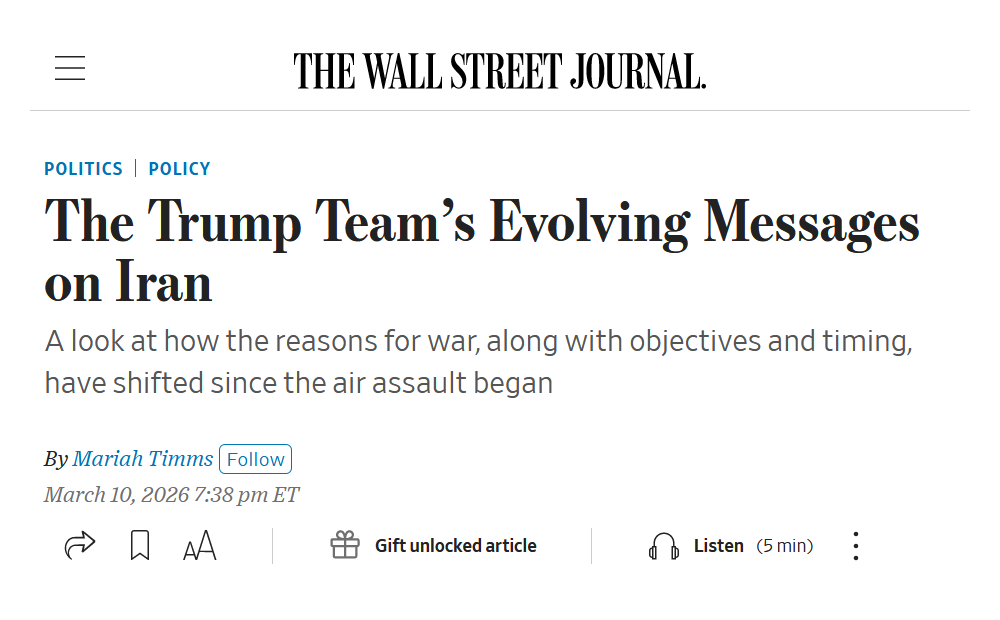Image resolution: width=1000 pixels, height=620 pixels.
Task: Click the headphones audio icon
Action: (x=664, y=546)
